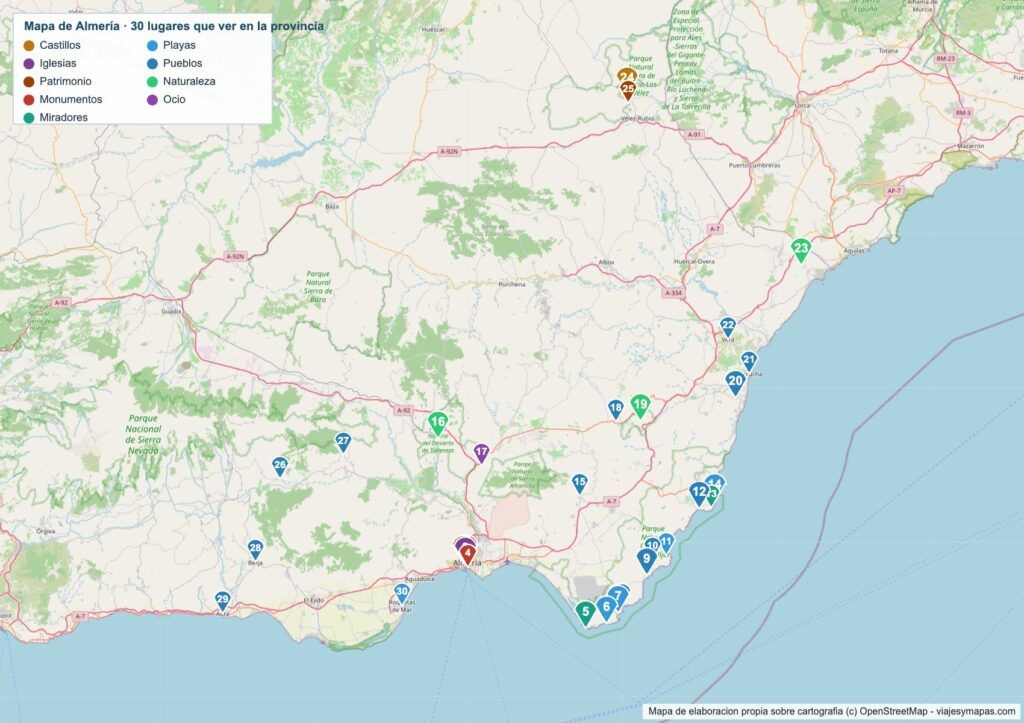Viewport: 1024px width, 723px height.
Task: Click green marker number 19
Action: click(640, 406)
